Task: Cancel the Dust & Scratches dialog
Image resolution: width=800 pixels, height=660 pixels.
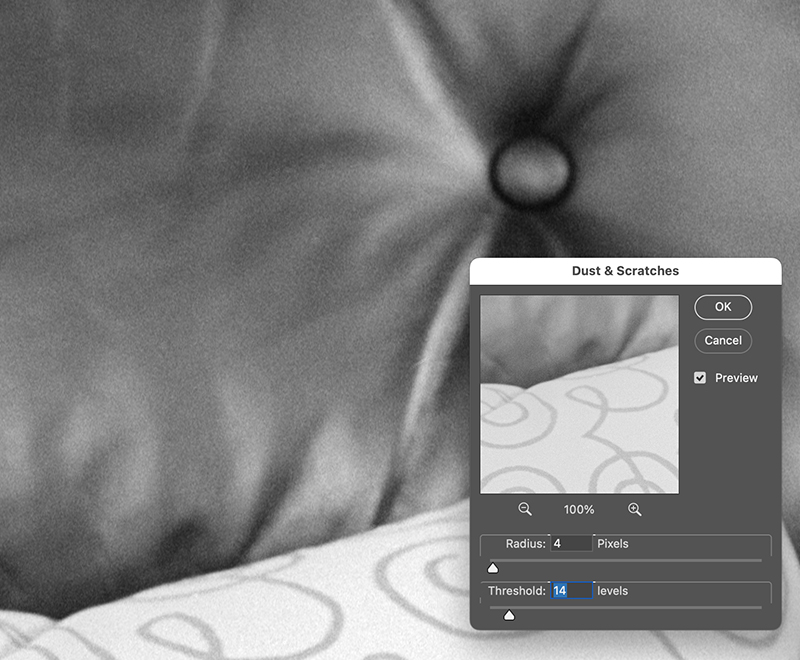Action: pyautogui.click(x=722, y=340)
